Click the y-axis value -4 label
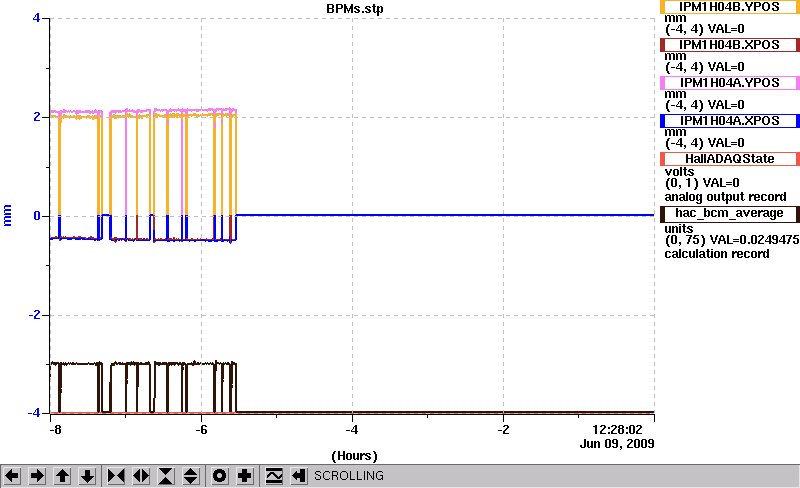 34,413
